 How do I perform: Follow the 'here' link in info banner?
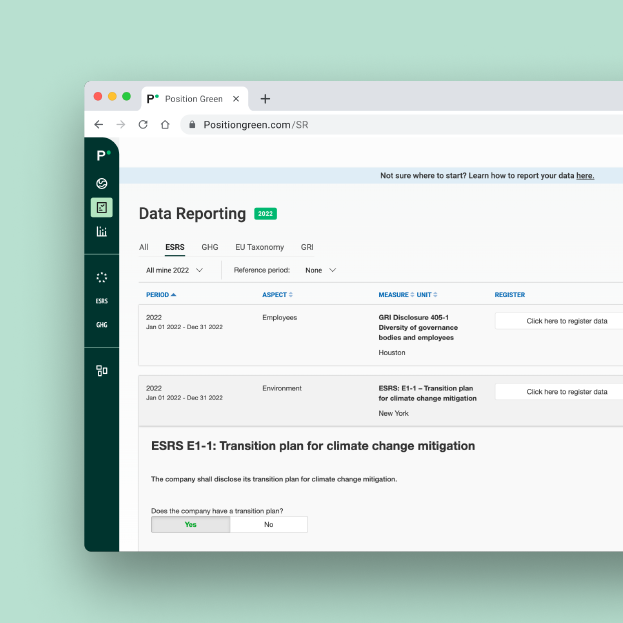coord(585,176)
